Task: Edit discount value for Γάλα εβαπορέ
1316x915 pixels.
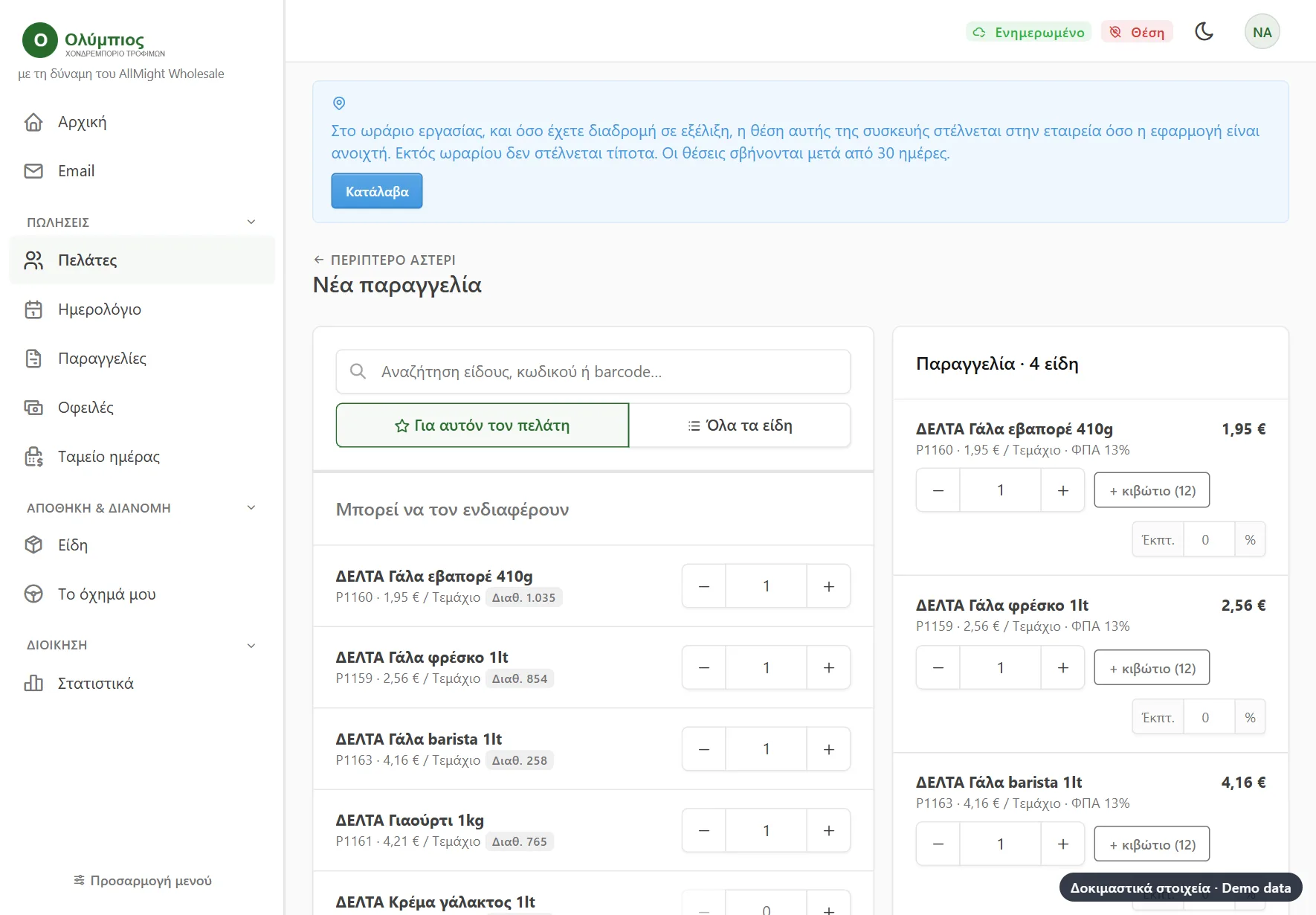Action: pyautogui.click(x=1209, y=539)
